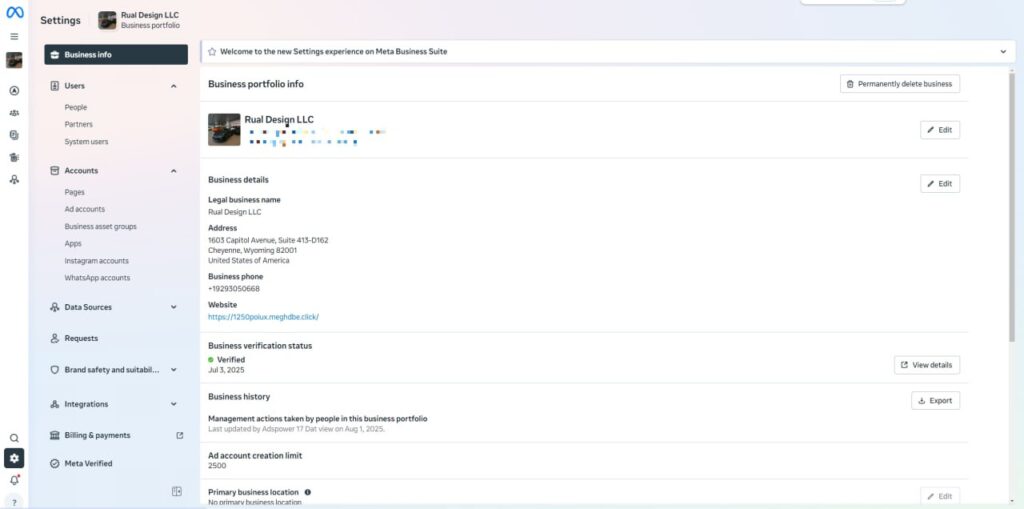Expand the Data Sources section
Viewport: 1024px width, 509px height.
[x=174, y=307]
